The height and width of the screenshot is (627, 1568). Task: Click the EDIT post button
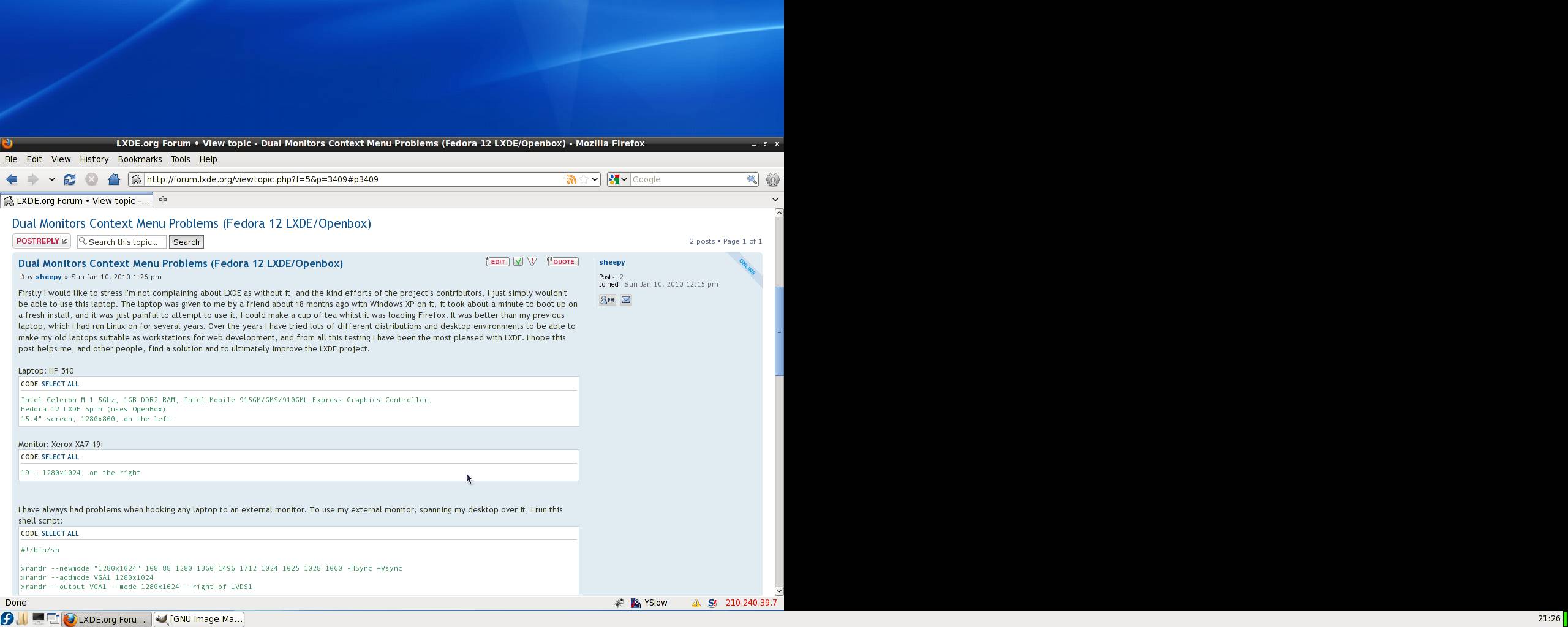(x=497, y=261)
